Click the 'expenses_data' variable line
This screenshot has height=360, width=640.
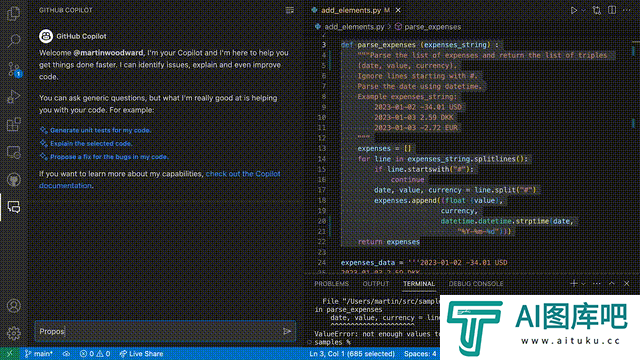(424, 262)
